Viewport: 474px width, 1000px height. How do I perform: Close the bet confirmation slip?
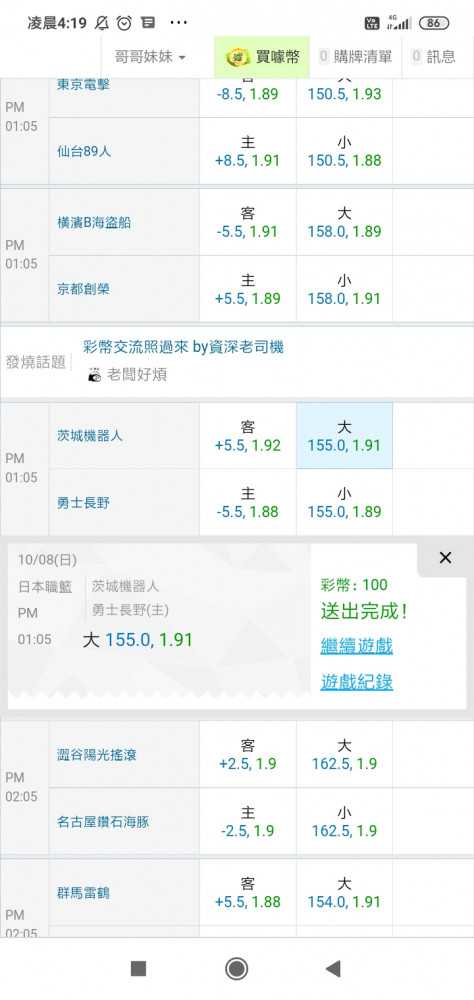445,557
